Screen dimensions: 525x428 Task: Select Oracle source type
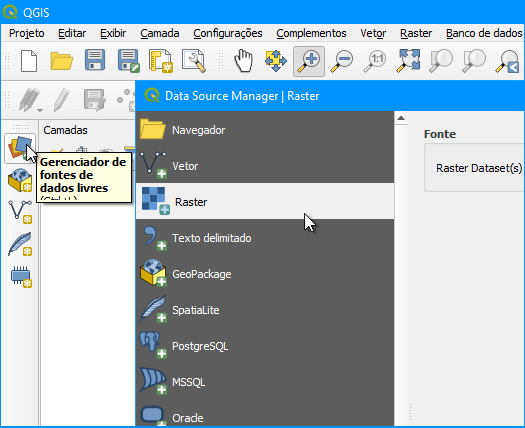click(265, 414)
